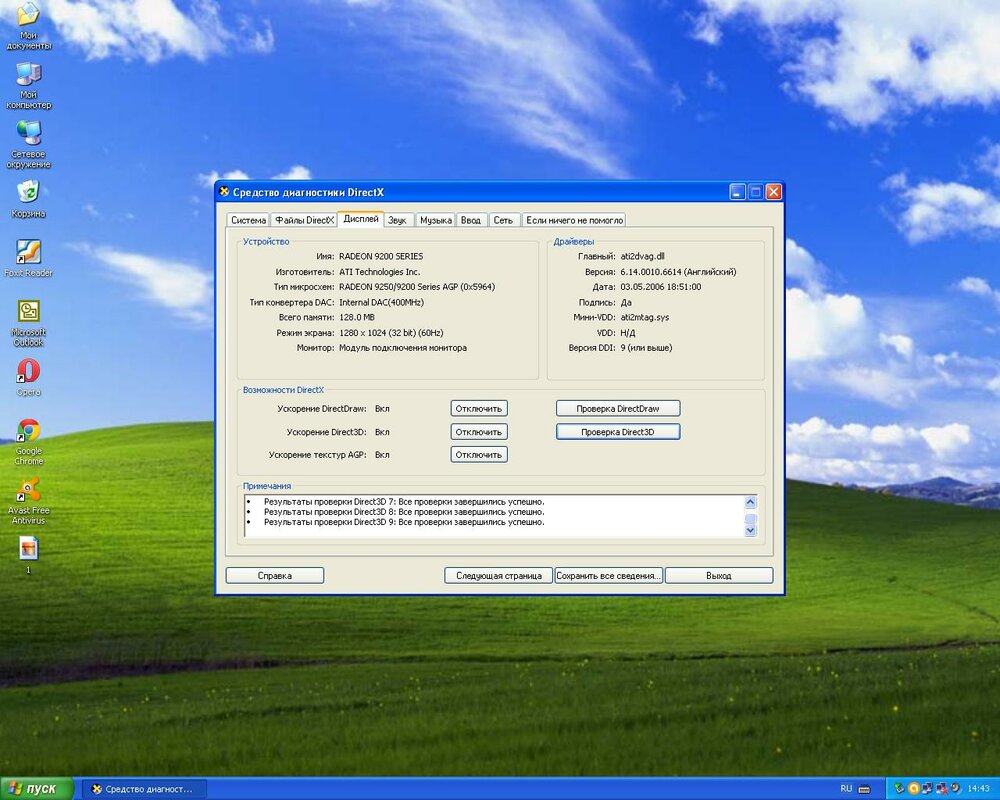Select the Корзина recycle bin icon
The image size is (1000, 800).
click(28, 199)
